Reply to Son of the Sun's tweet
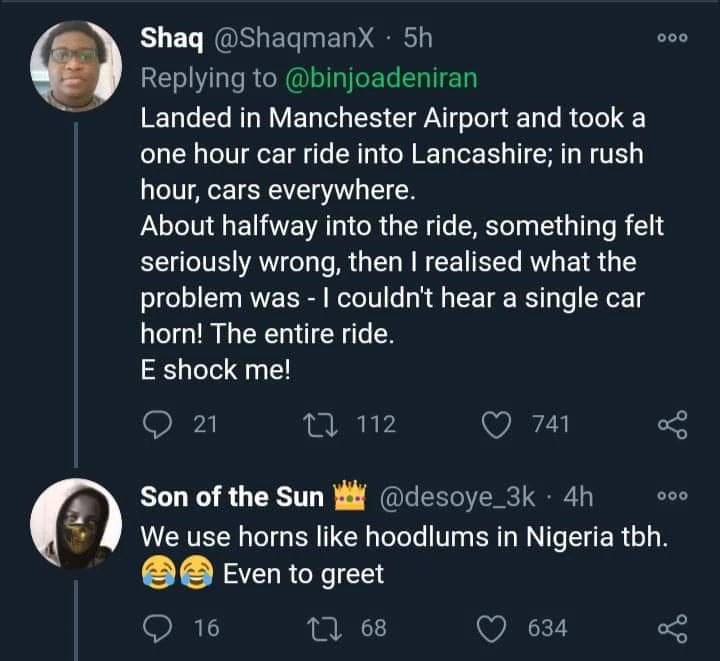The image size is (720, 661). 160,628
